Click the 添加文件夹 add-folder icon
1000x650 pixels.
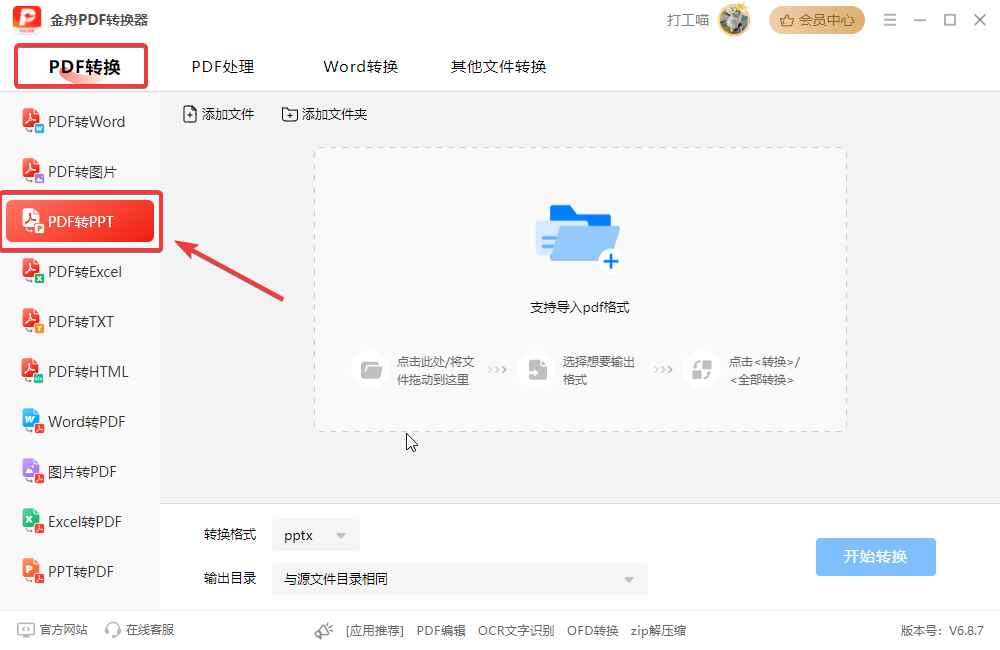[x=290, y=114]
